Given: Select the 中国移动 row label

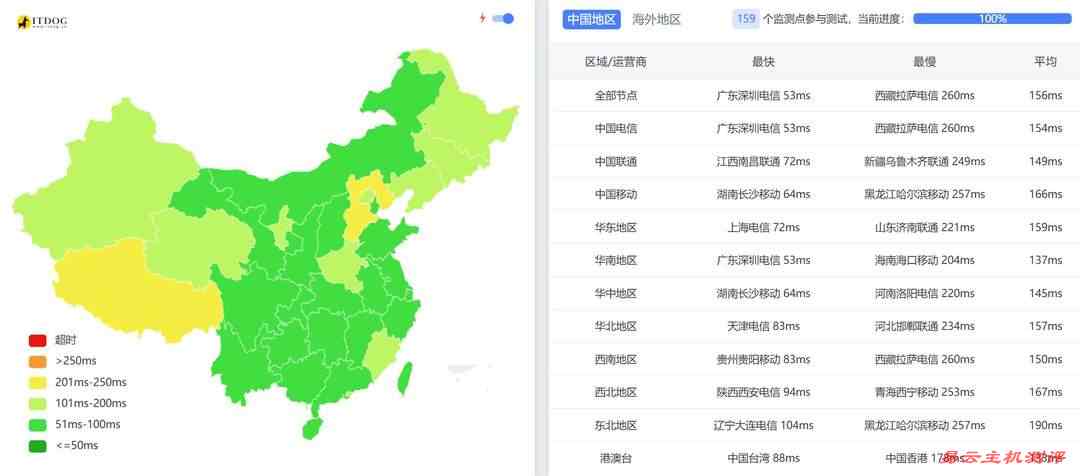Looking at the screenshot, I should (616, 194).
